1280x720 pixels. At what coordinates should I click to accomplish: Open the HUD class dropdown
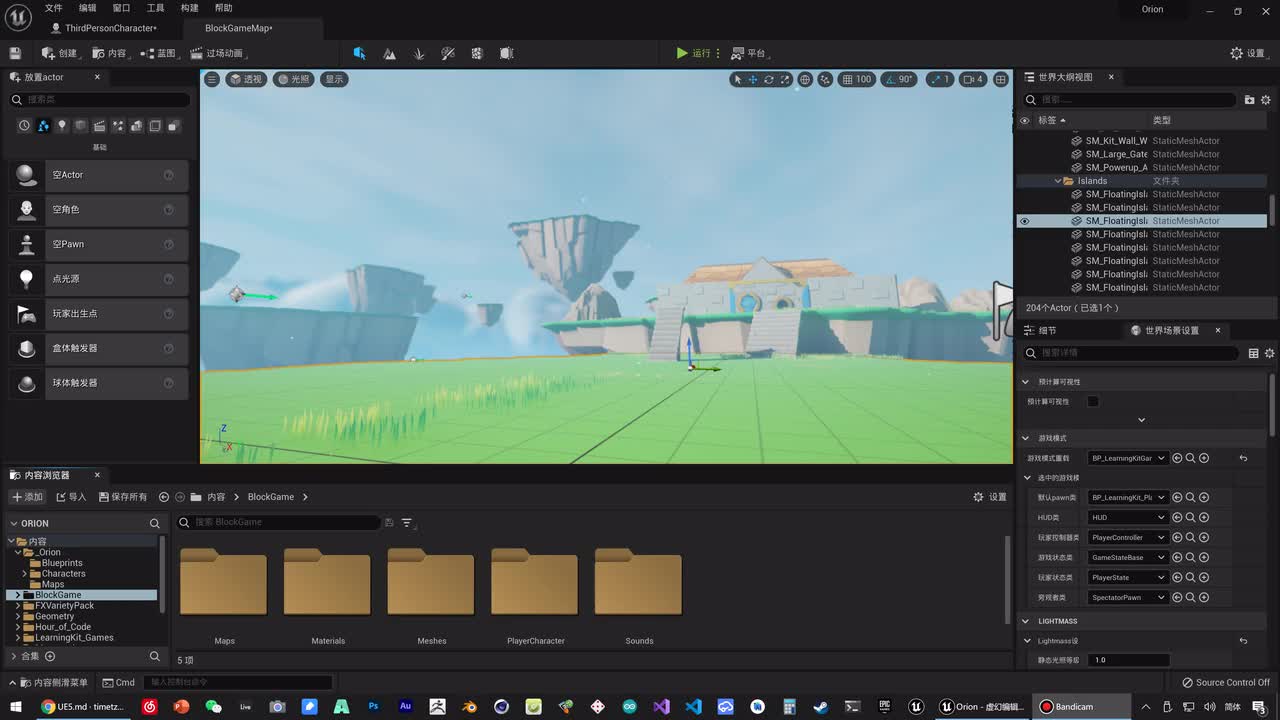[1128, 518]
